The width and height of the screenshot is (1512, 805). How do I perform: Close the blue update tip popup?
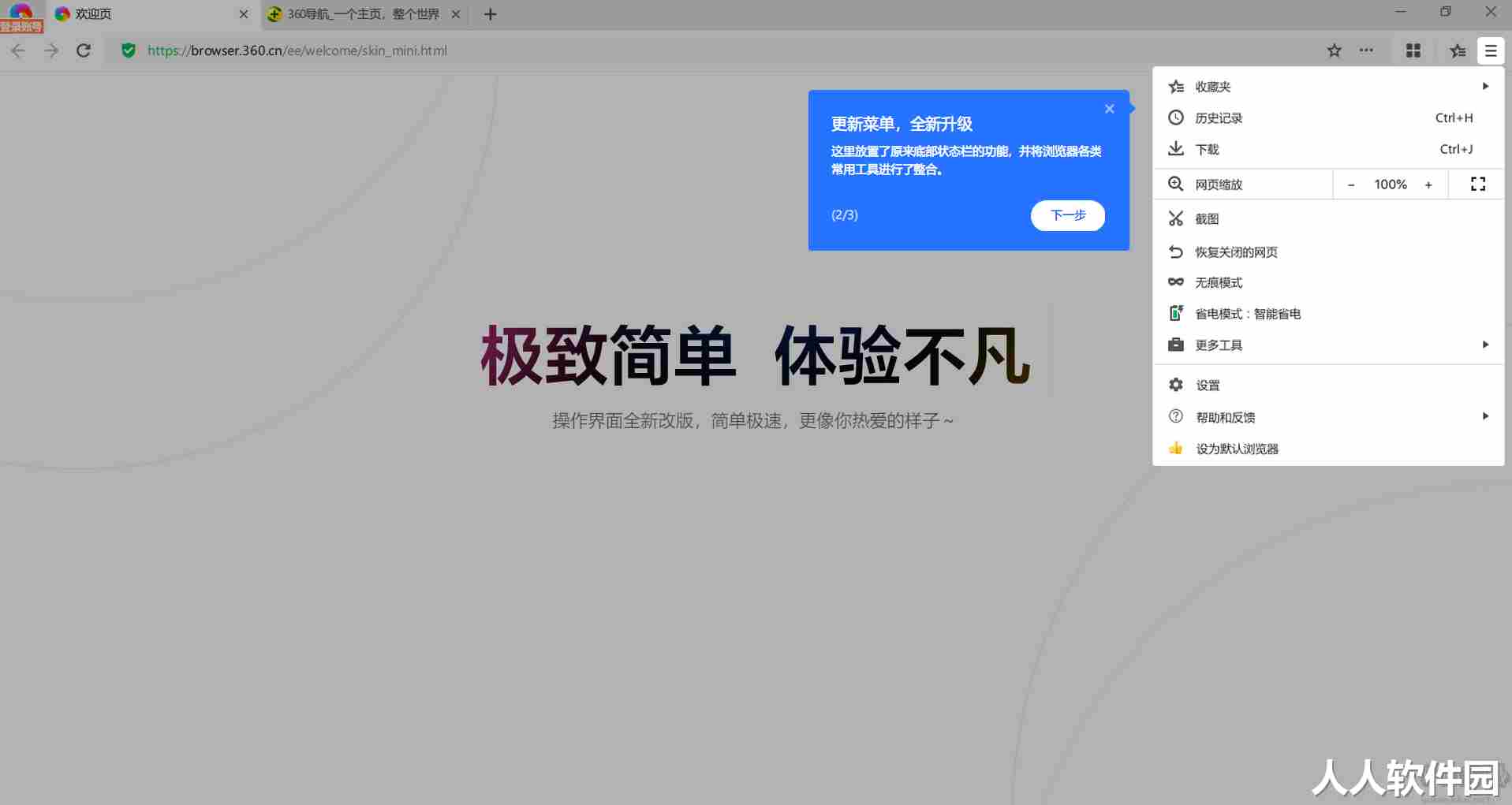click(x=1109, y=109)
